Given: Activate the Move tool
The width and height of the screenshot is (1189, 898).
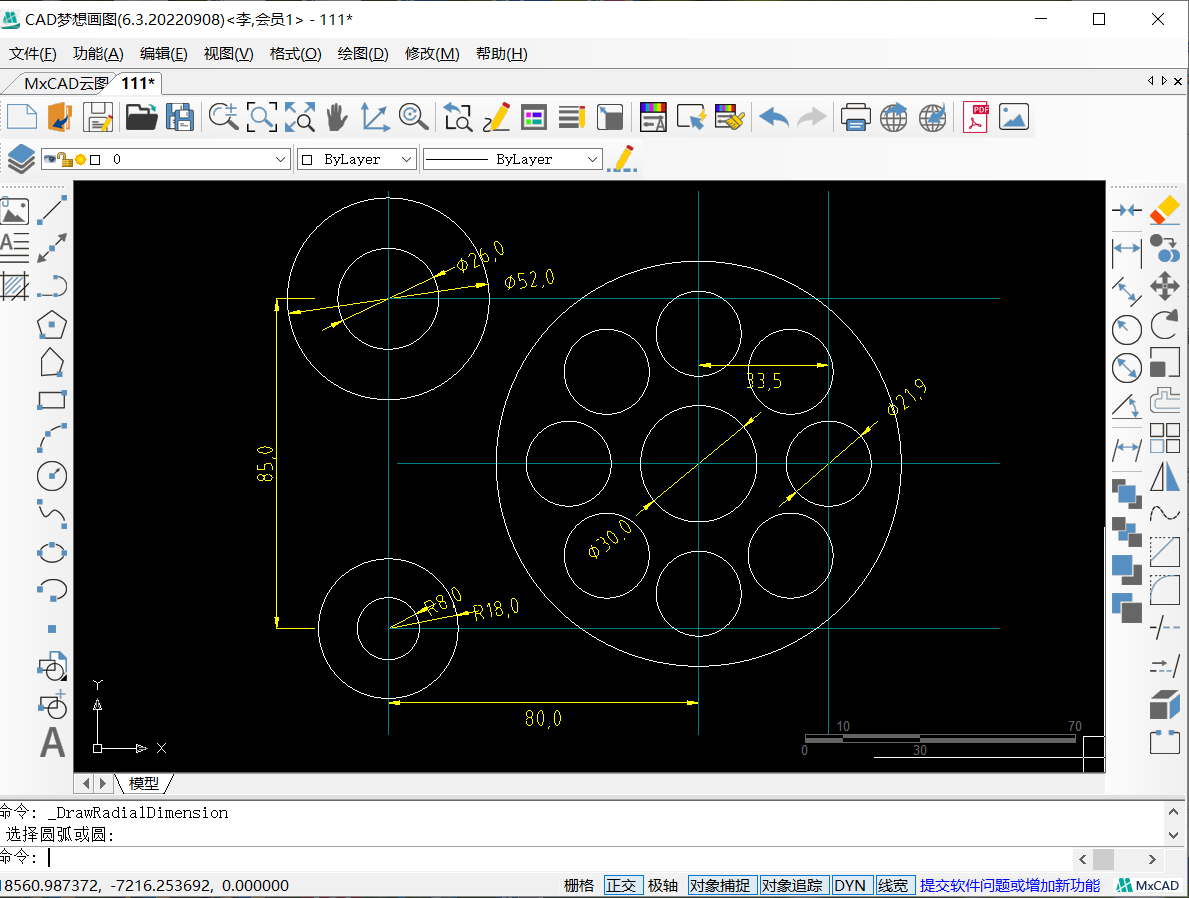Looking at the screenshot, I should coord(1165,286).
